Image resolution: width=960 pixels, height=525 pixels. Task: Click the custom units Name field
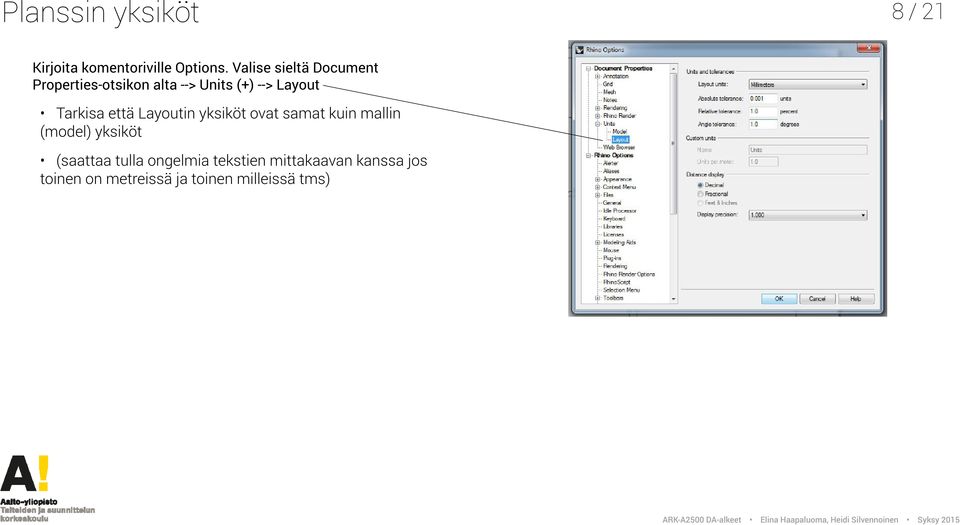(808, 150)
